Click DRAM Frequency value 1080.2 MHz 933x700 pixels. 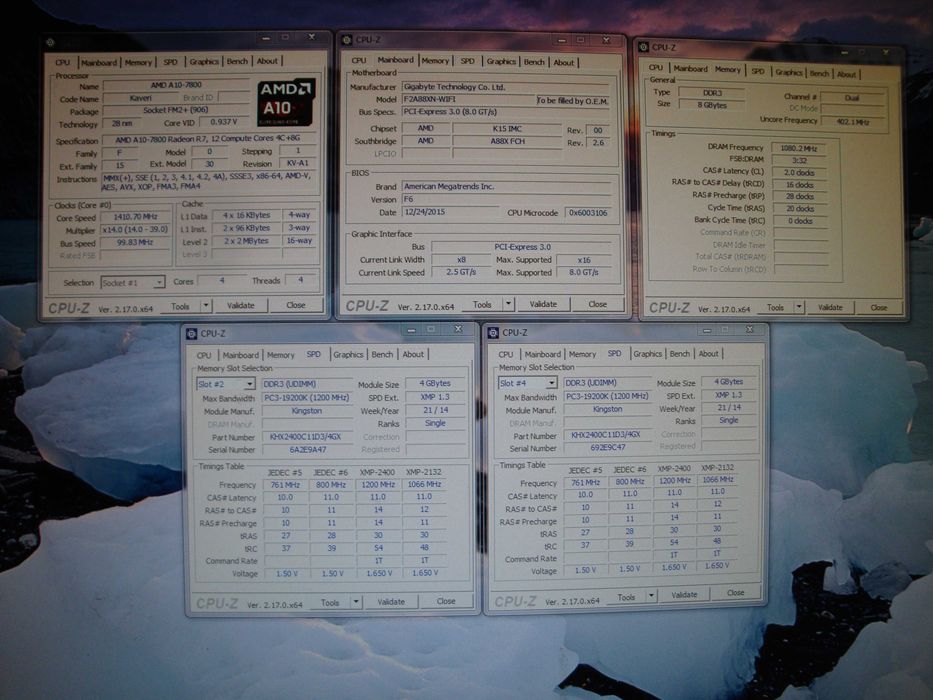[799, 148]
